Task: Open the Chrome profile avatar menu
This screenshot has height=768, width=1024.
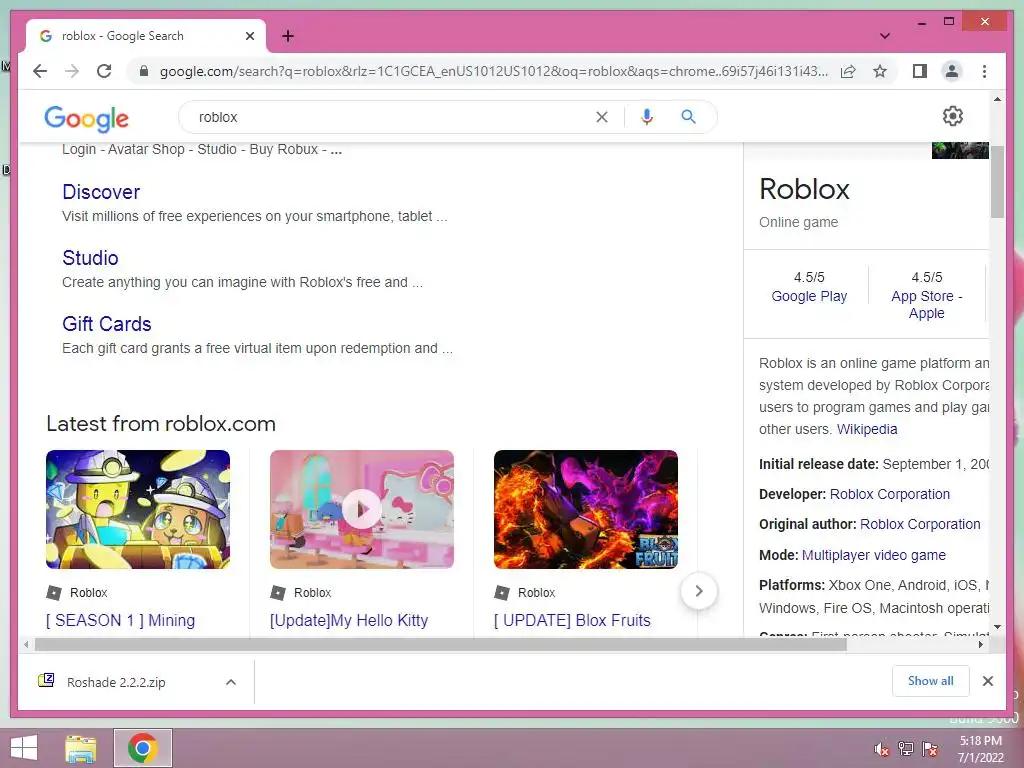Action: pyautogui.click(x=952, y=71)
